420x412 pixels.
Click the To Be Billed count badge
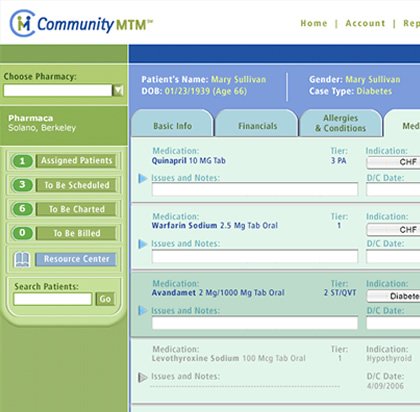tap(22, 233)
